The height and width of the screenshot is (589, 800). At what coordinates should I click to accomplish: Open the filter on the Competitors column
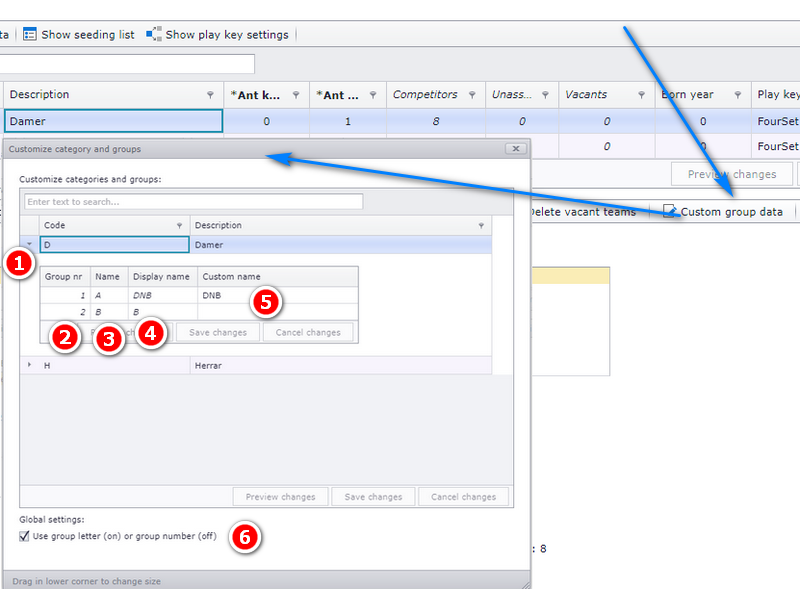[x=472, y=95]
